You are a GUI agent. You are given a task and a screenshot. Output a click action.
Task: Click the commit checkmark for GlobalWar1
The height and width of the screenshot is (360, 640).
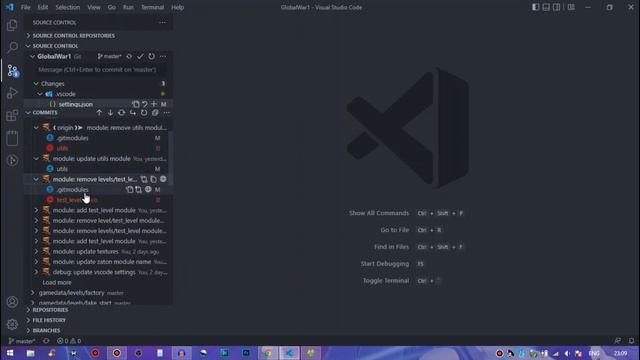coord(140,56)
